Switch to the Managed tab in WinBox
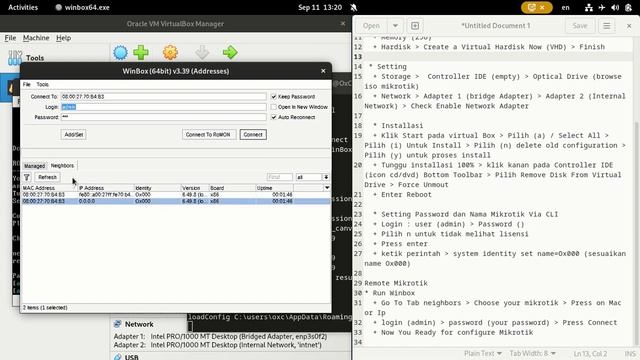Viewport: 640px width, 360px height. pyautogui.click(x=34, y=166)
